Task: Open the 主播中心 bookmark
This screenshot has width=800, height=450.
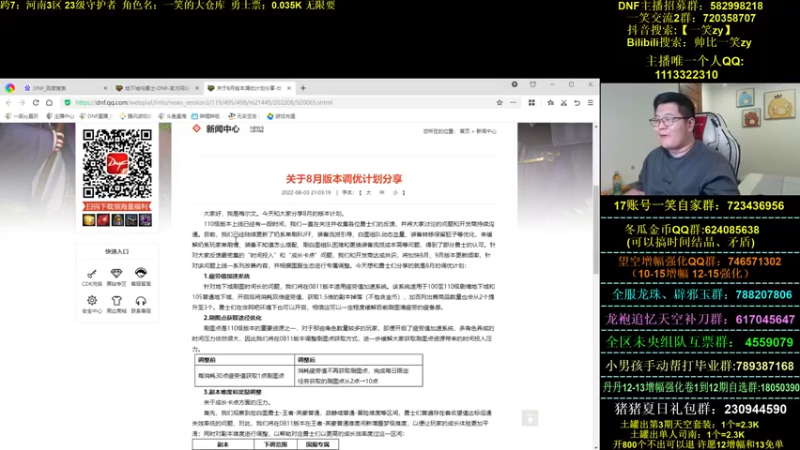Action: (60, 116)
